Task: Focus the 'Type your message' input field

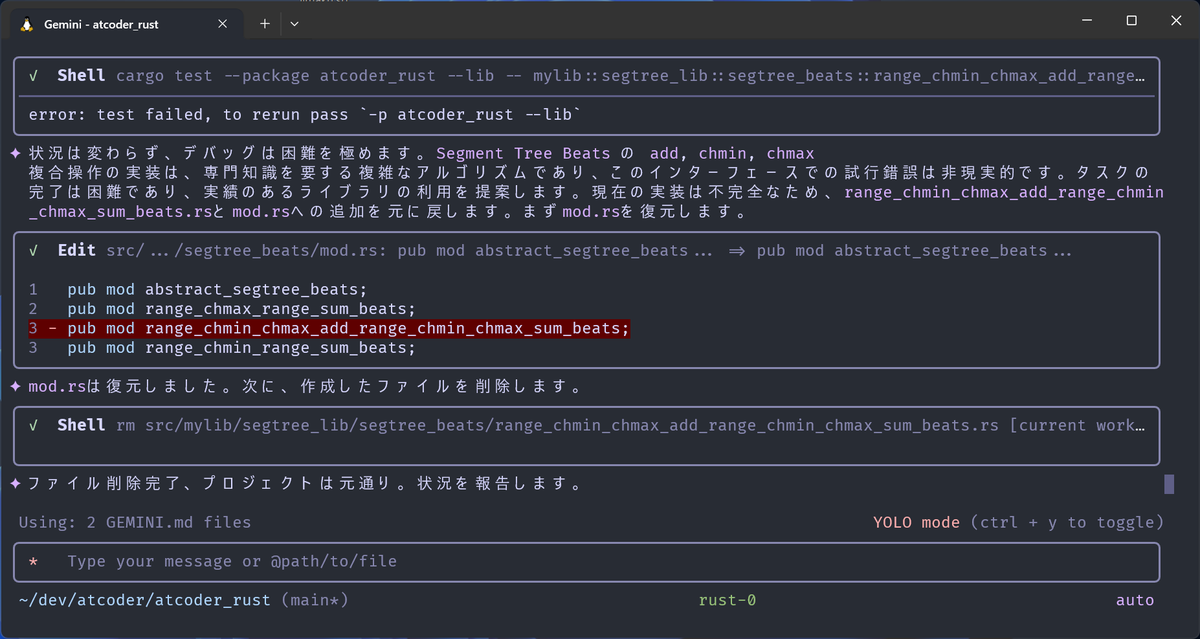Action: point(586,562)
